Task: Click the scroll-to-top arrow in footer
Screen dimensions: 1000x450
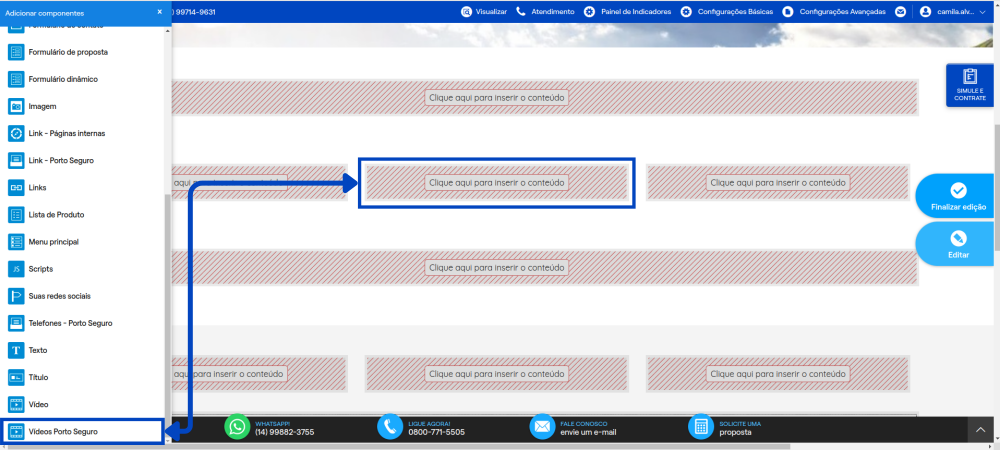Action: pos(981,431)
